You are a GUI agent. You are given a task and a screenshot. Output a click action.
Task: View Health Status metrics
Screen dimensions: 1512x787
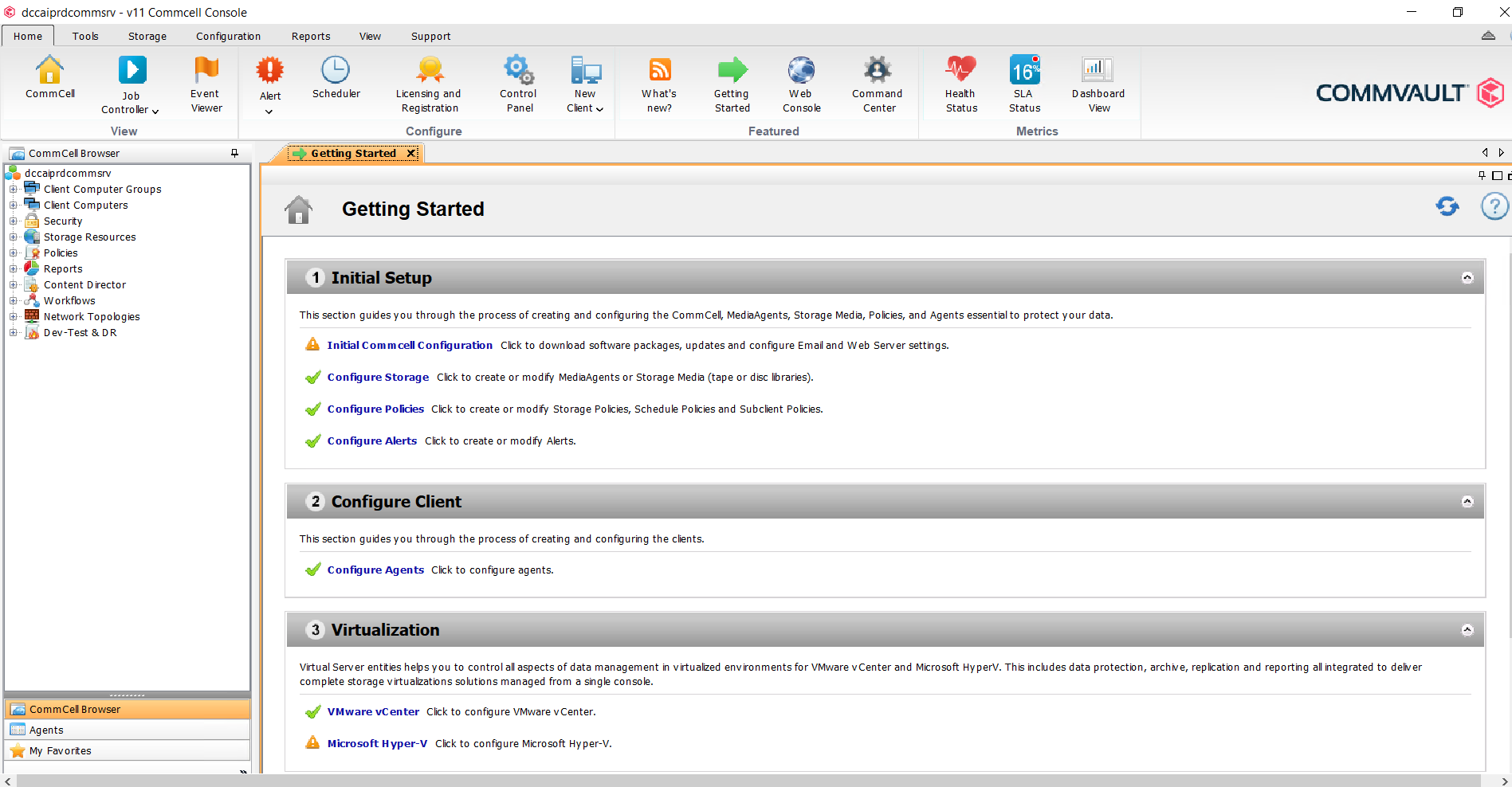point(961,84)
